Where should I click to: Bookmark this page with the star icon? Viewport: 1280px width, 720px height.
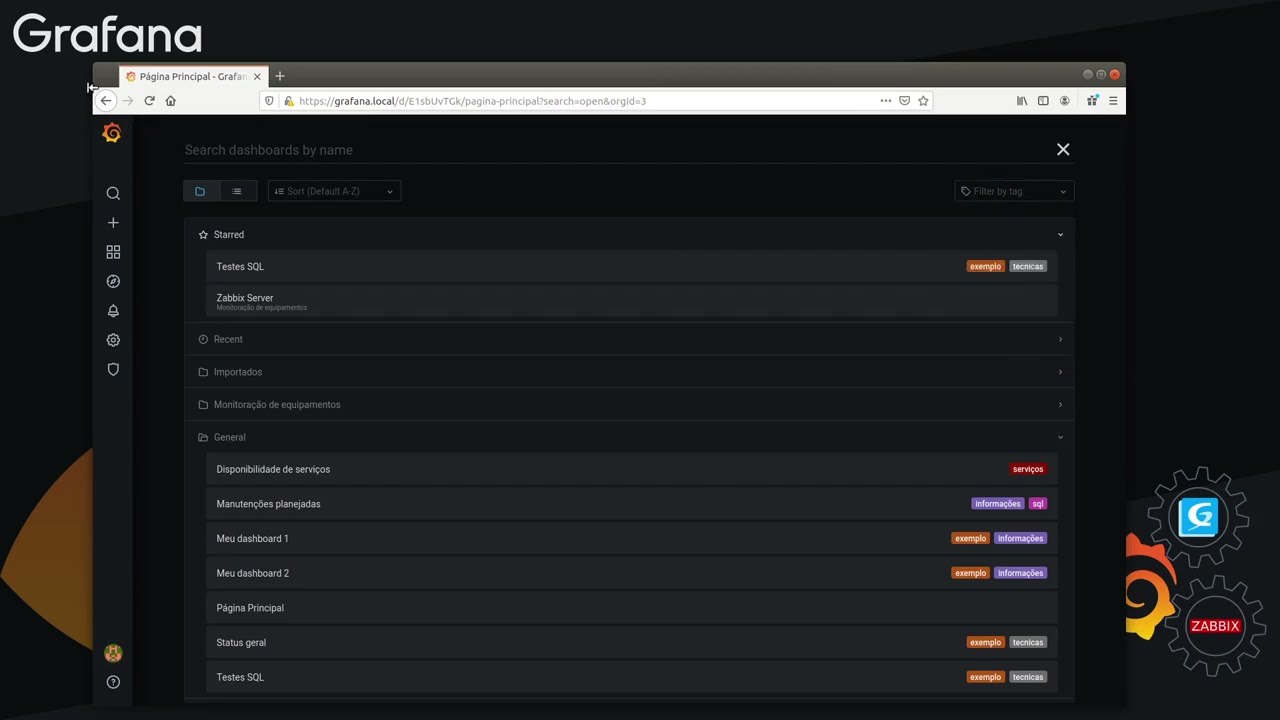coord(923,101)
